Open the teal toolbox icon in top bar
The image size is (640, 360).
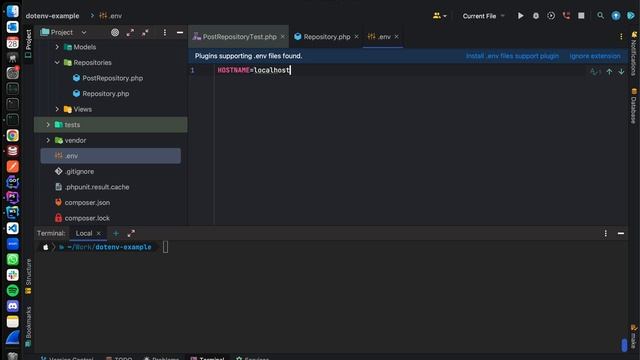631,16
